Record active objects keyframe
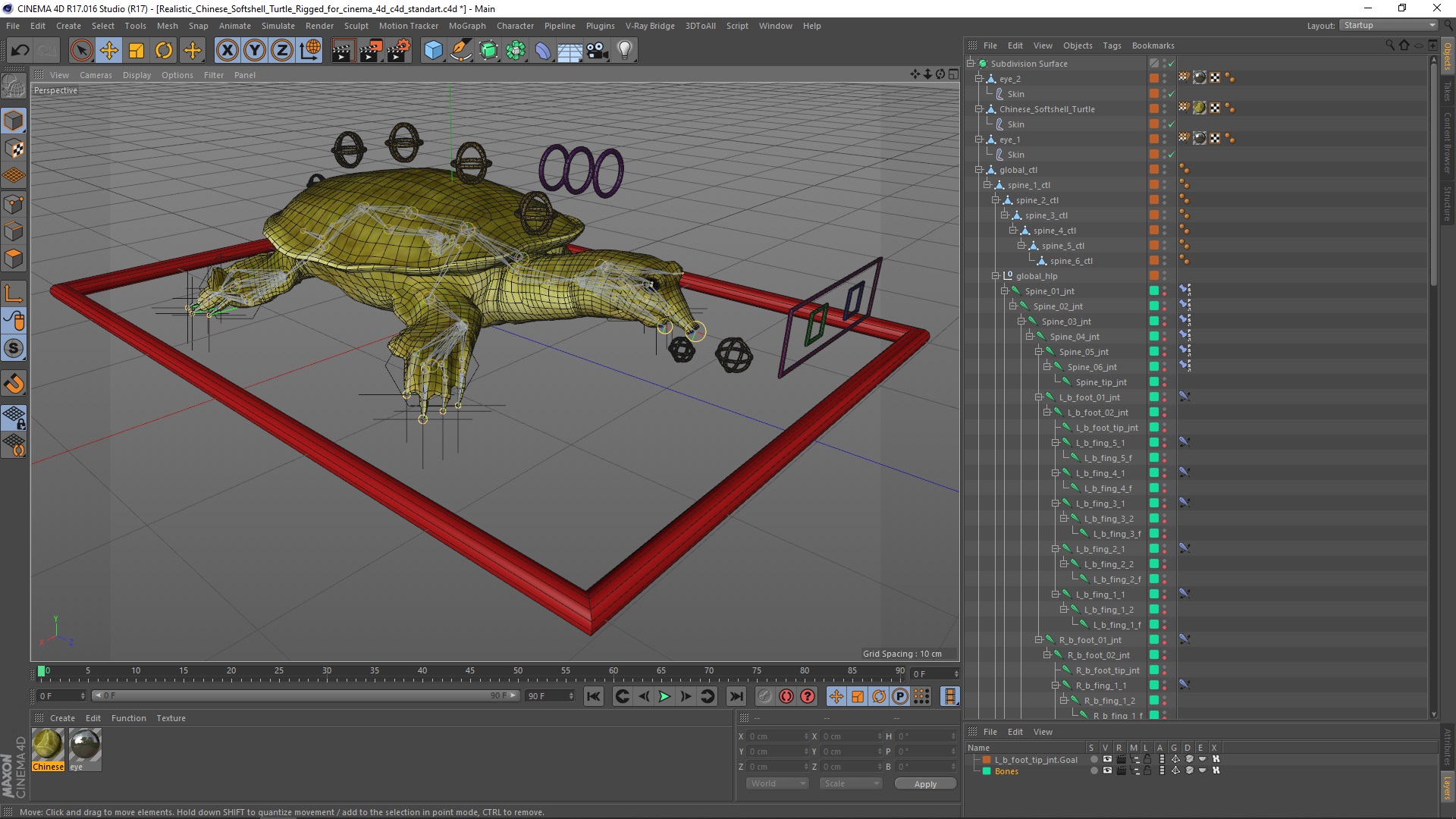Viewport: 1456px width, 819px height. [x=765, y=696]
